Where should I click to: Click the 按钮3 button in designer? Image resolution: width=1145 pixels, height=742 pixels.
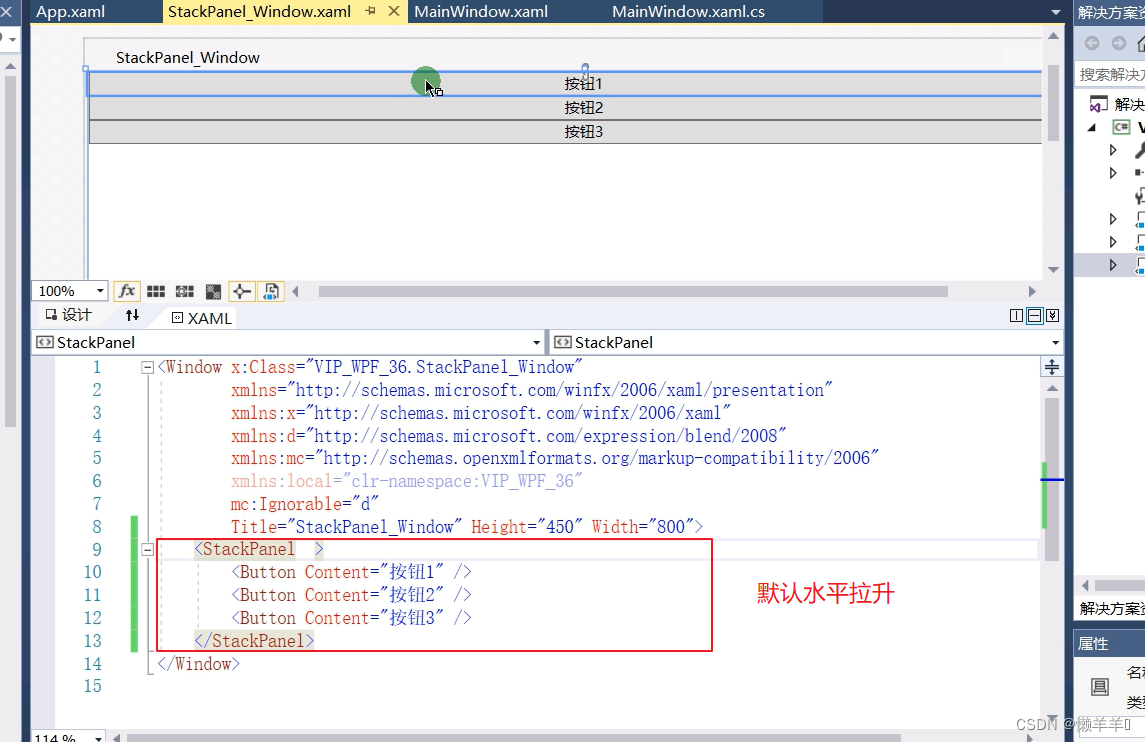(x=565, y=132)
